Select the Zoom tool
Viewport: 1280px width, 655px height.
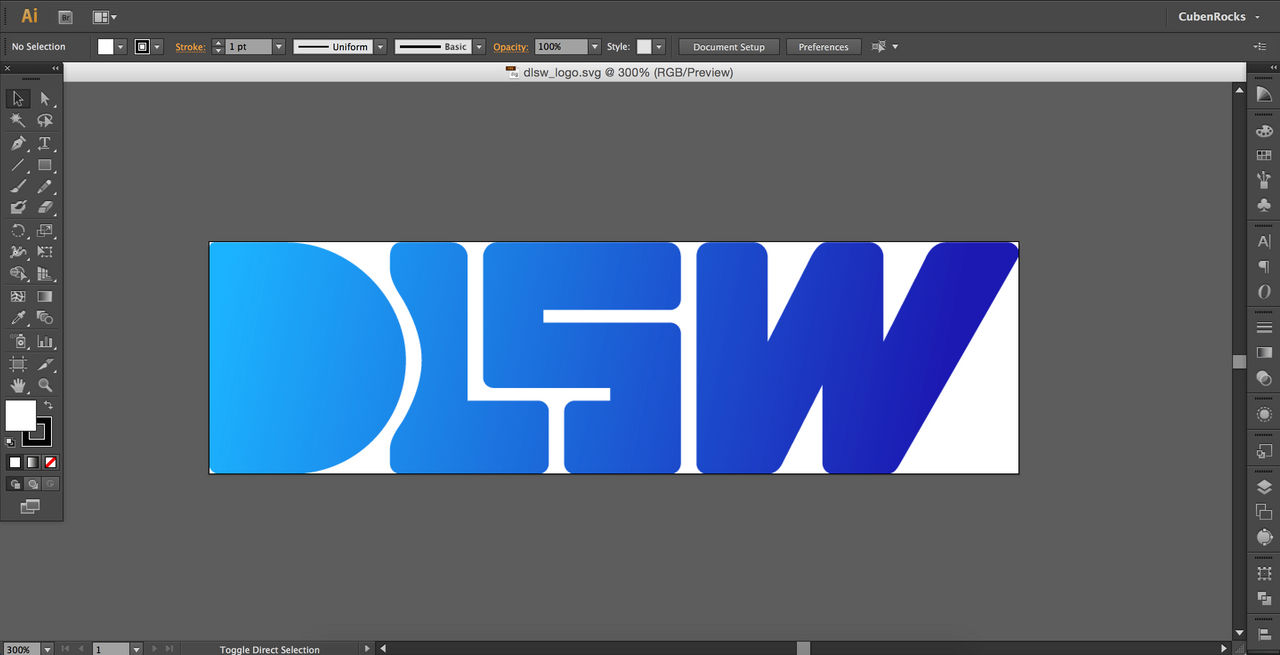pyautogui.click(x=45, y=385)
